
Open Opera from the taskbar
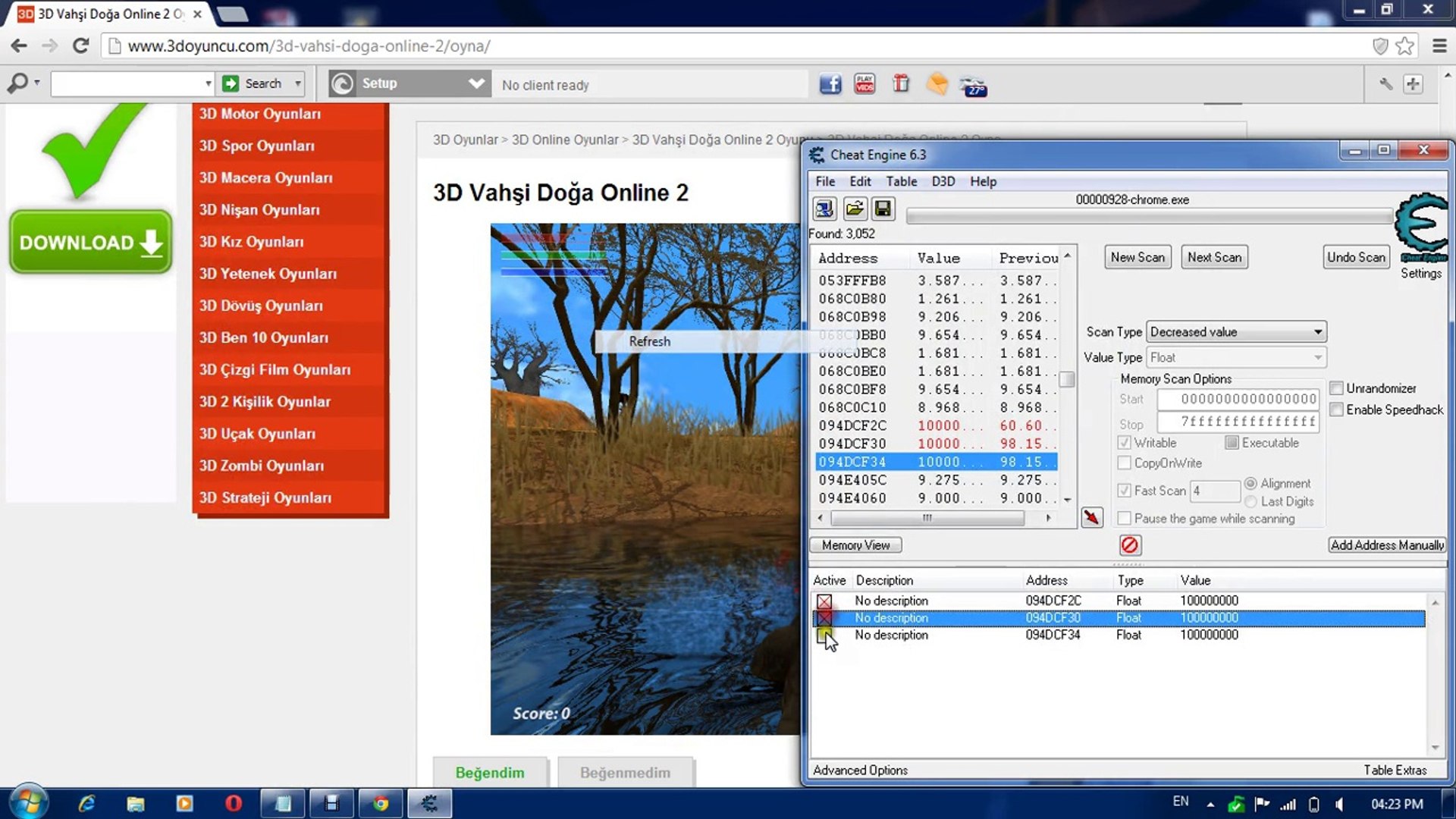[x=233, y=803]
